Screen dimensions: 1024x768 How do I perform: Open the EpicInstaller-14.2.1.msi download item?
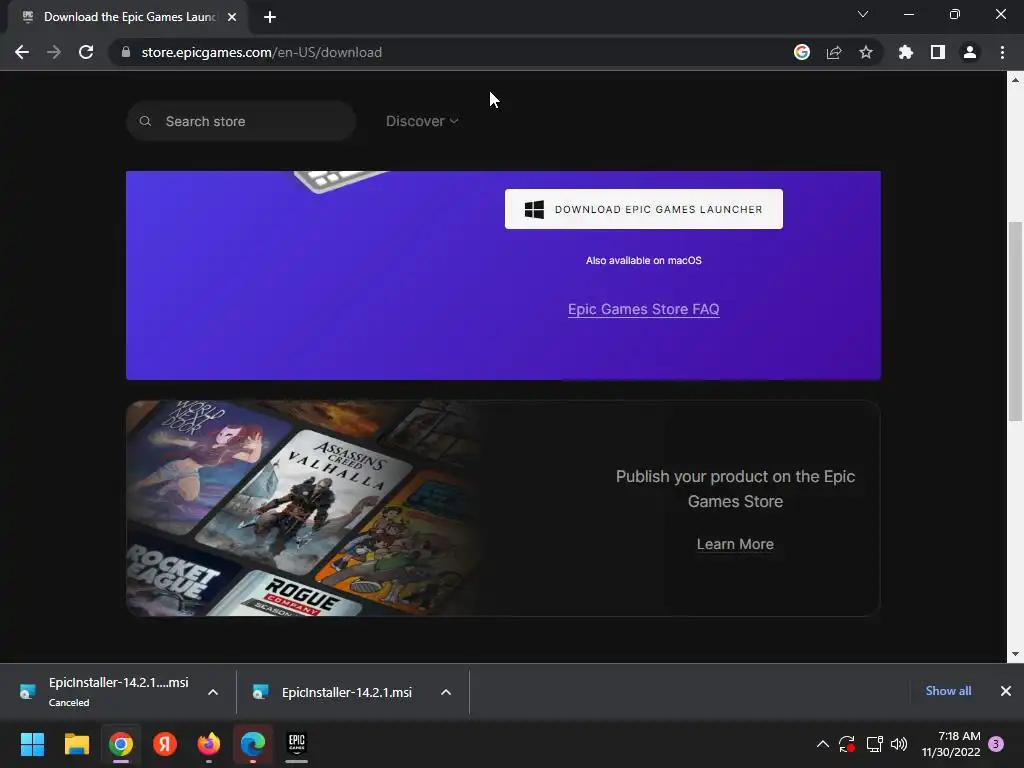(336, 692)
